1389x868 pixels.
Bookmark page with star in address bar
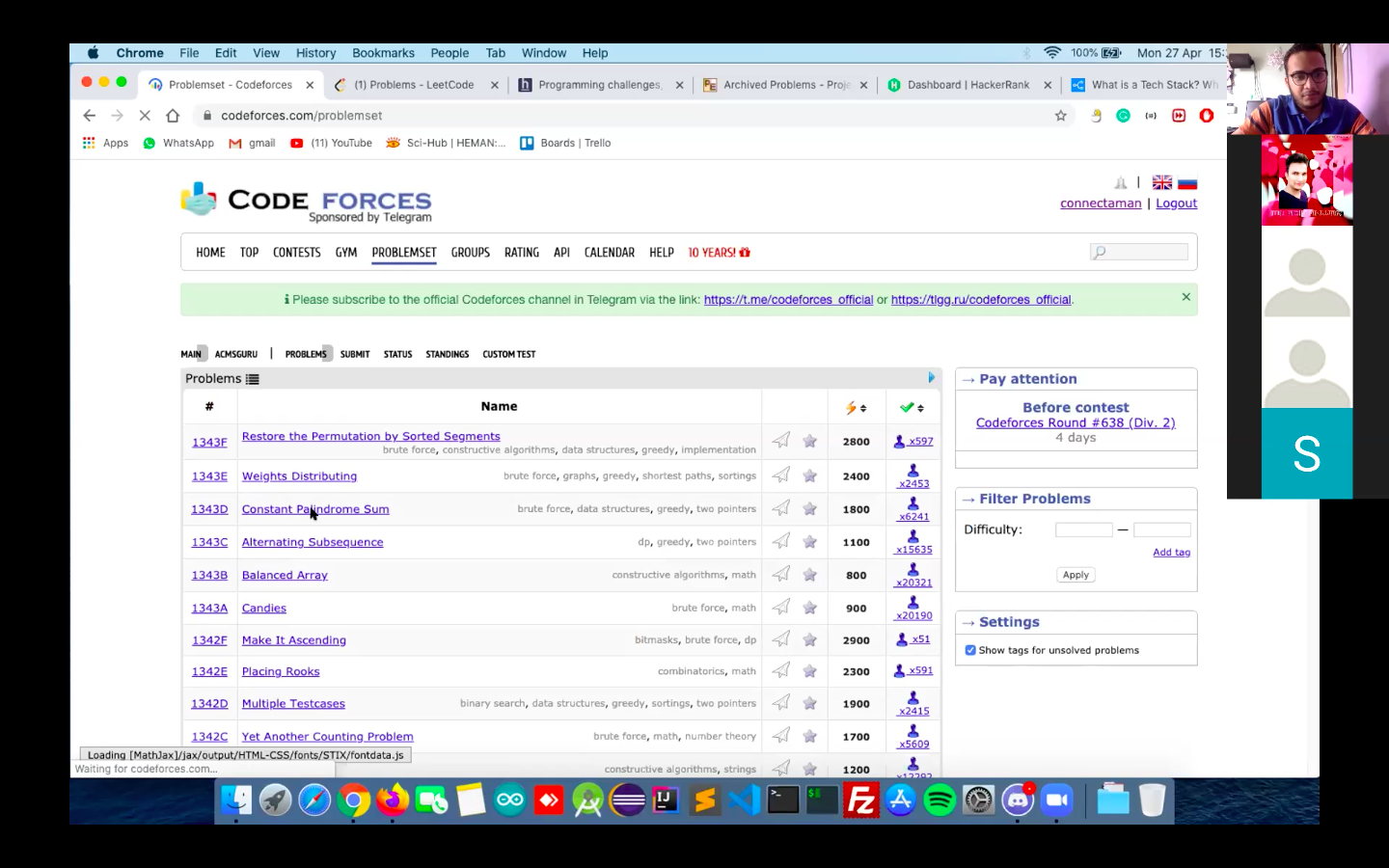pos(1061,116)
